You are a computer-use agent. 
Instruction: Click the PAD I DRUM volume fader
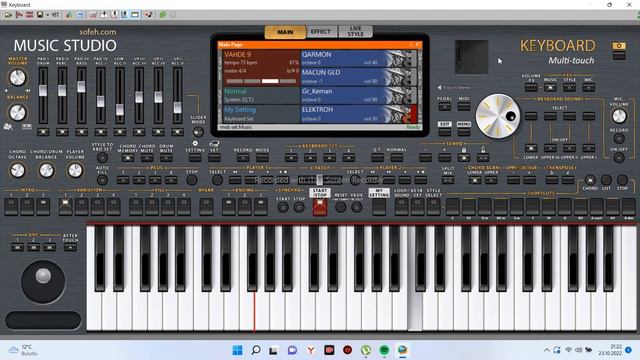43,91
